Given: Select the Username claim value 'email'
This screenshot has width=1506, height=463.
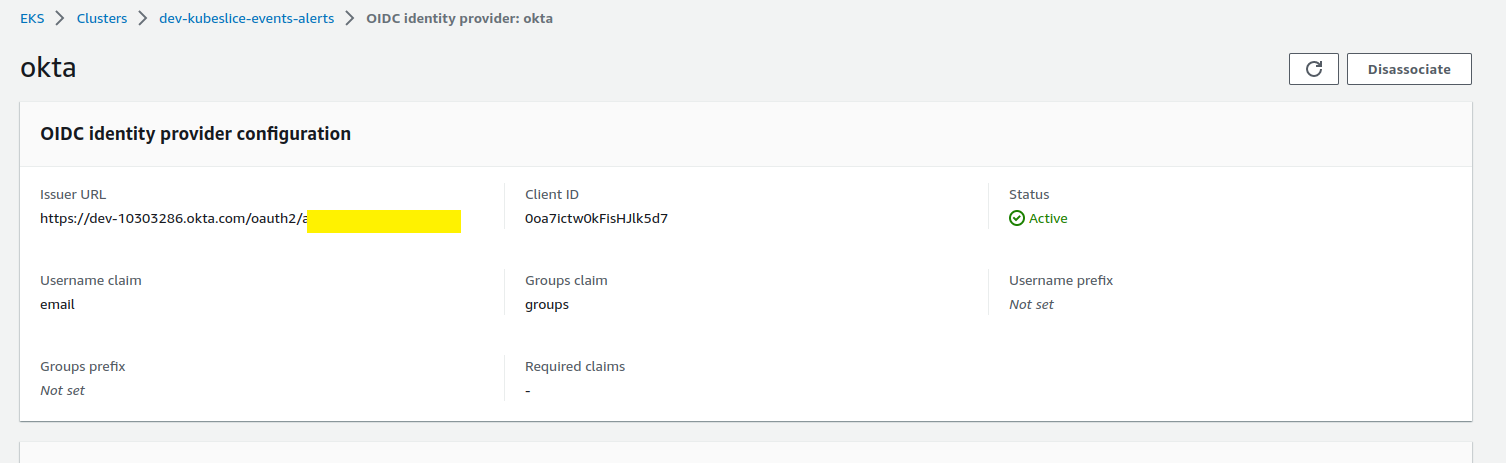Looking at the screenshot, I should tap(57, 304).
